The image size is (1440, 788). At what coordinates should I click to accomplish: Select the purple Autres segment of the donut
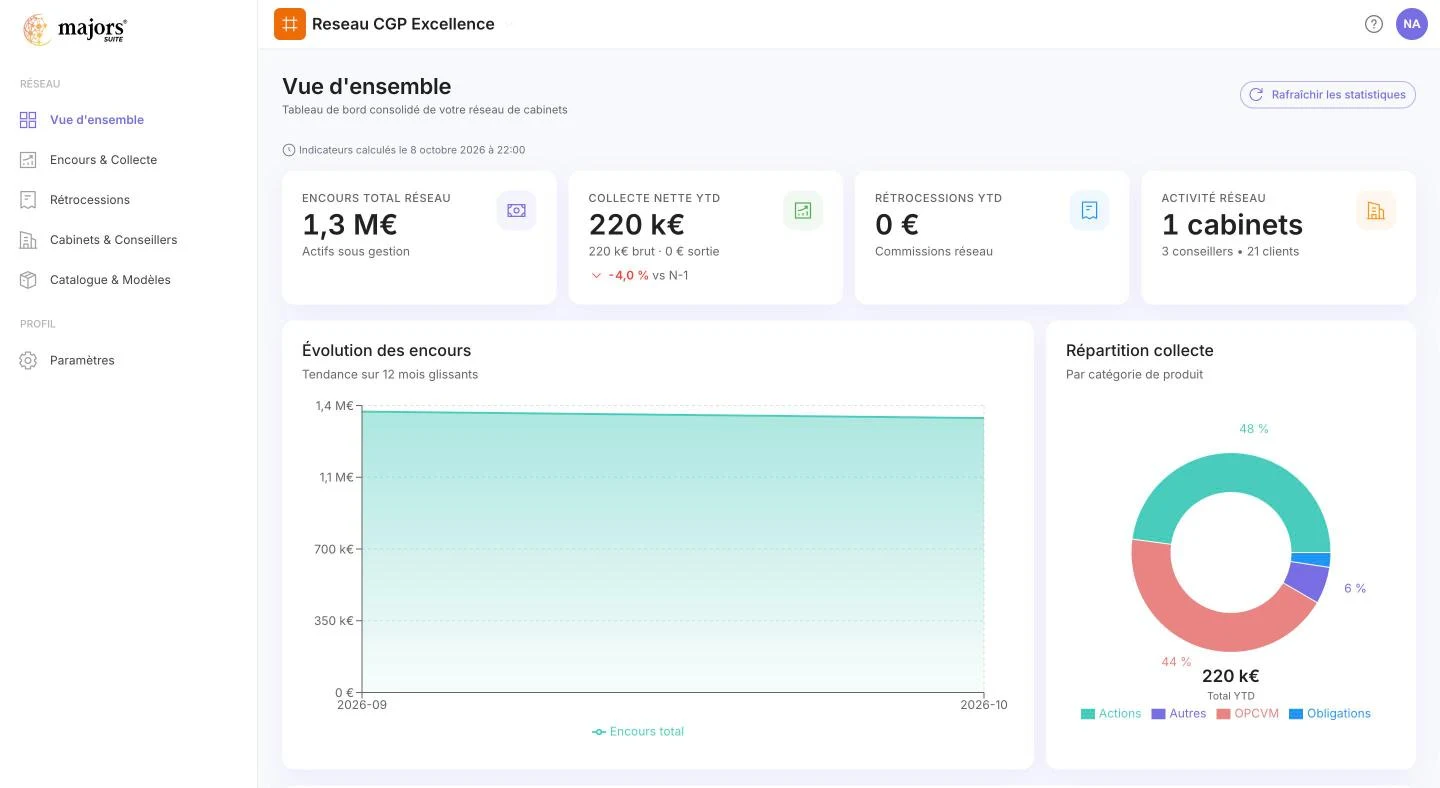click(x=1308, y=581)
